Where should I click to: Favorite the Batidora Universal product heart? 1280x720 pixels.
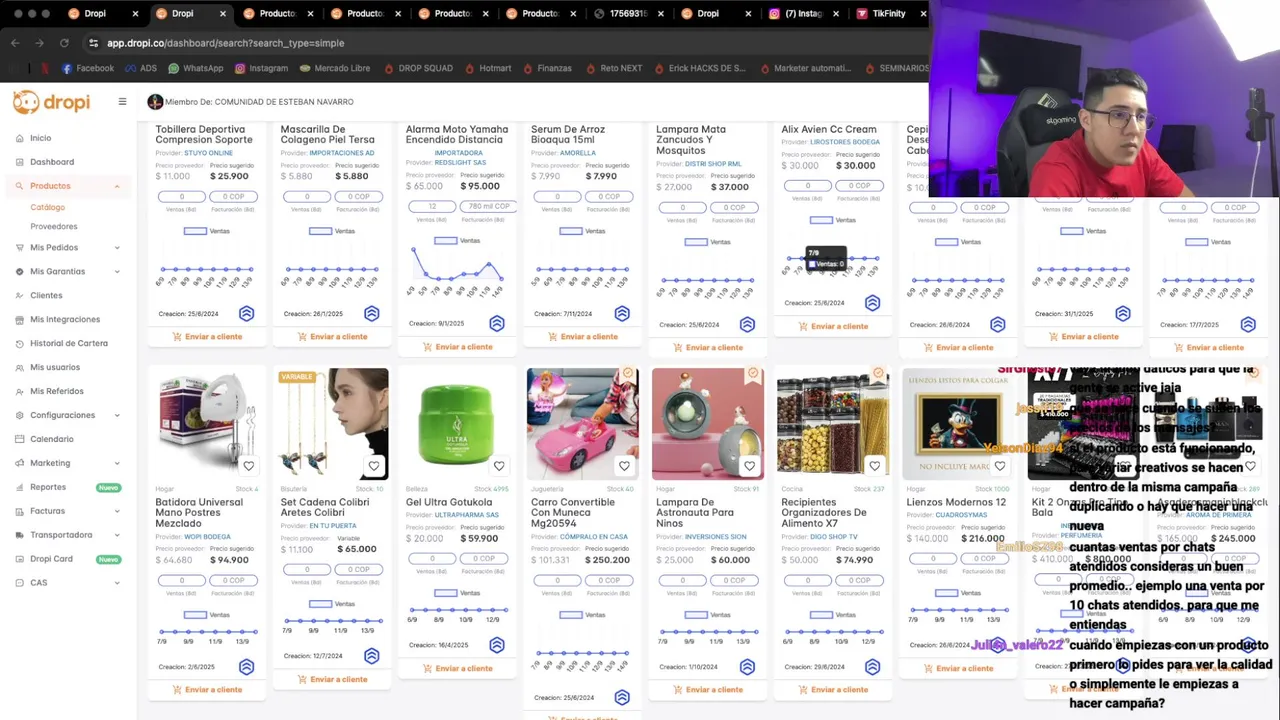click(249, 466)
